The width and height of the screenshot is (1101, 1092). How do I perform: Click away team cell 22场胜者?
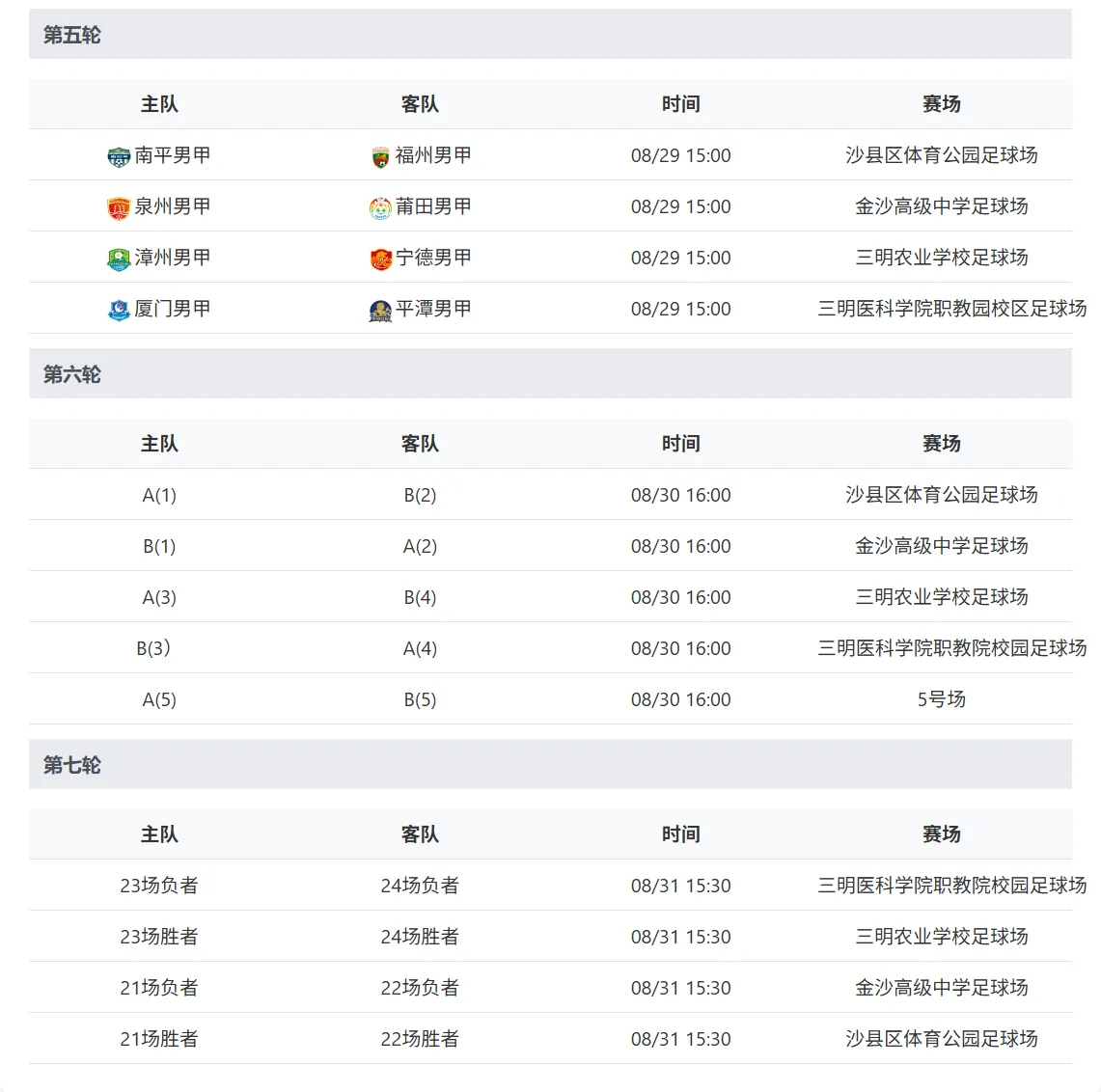[x=420, y=1039]
